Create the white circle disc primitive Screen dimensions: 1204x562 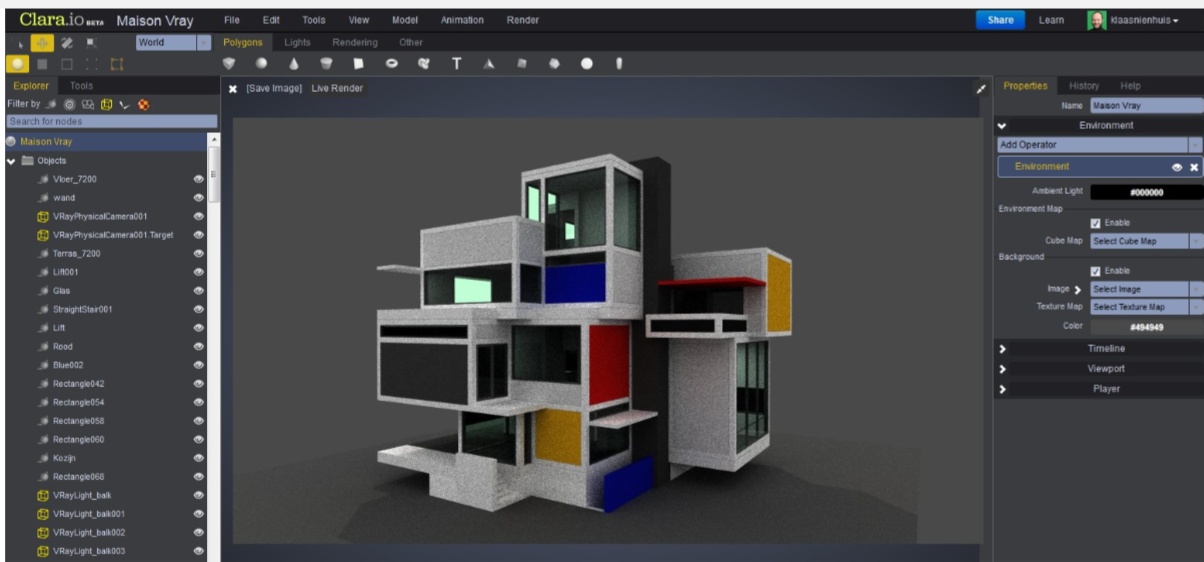[587, 63]
